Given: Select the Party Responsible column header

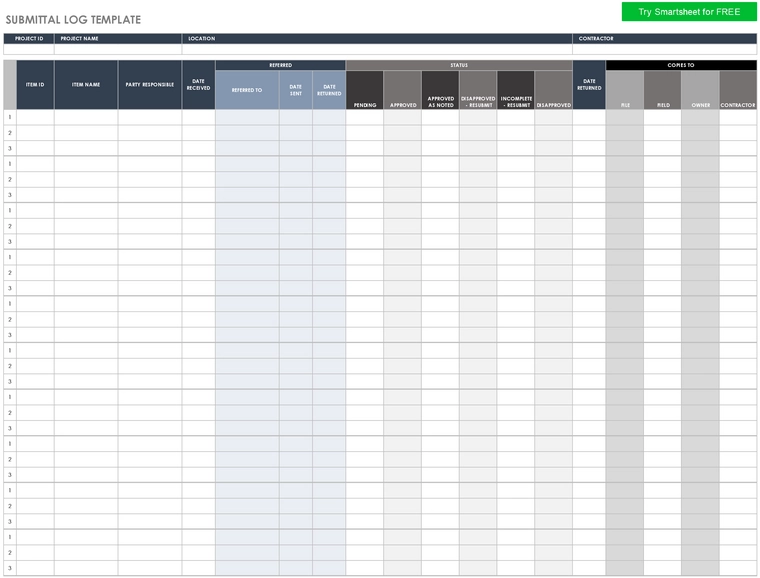Looking at the screenshot, I should tap(150, 85).
